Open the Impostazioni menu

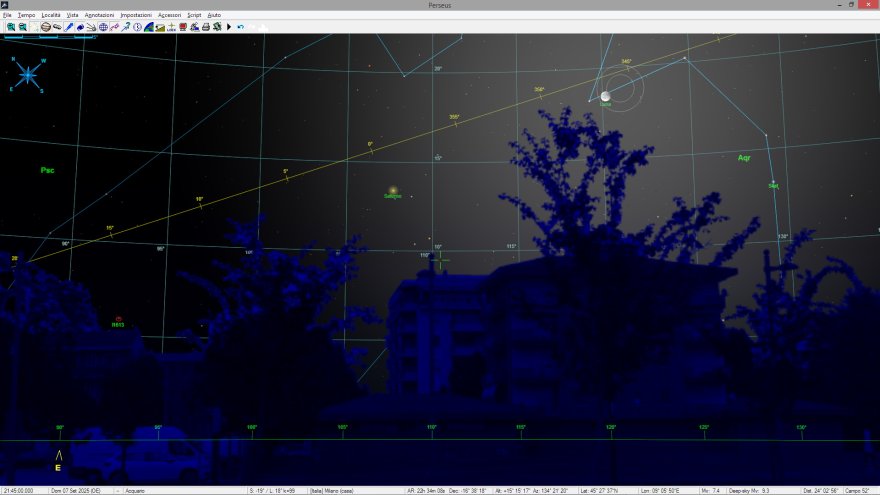136,16
